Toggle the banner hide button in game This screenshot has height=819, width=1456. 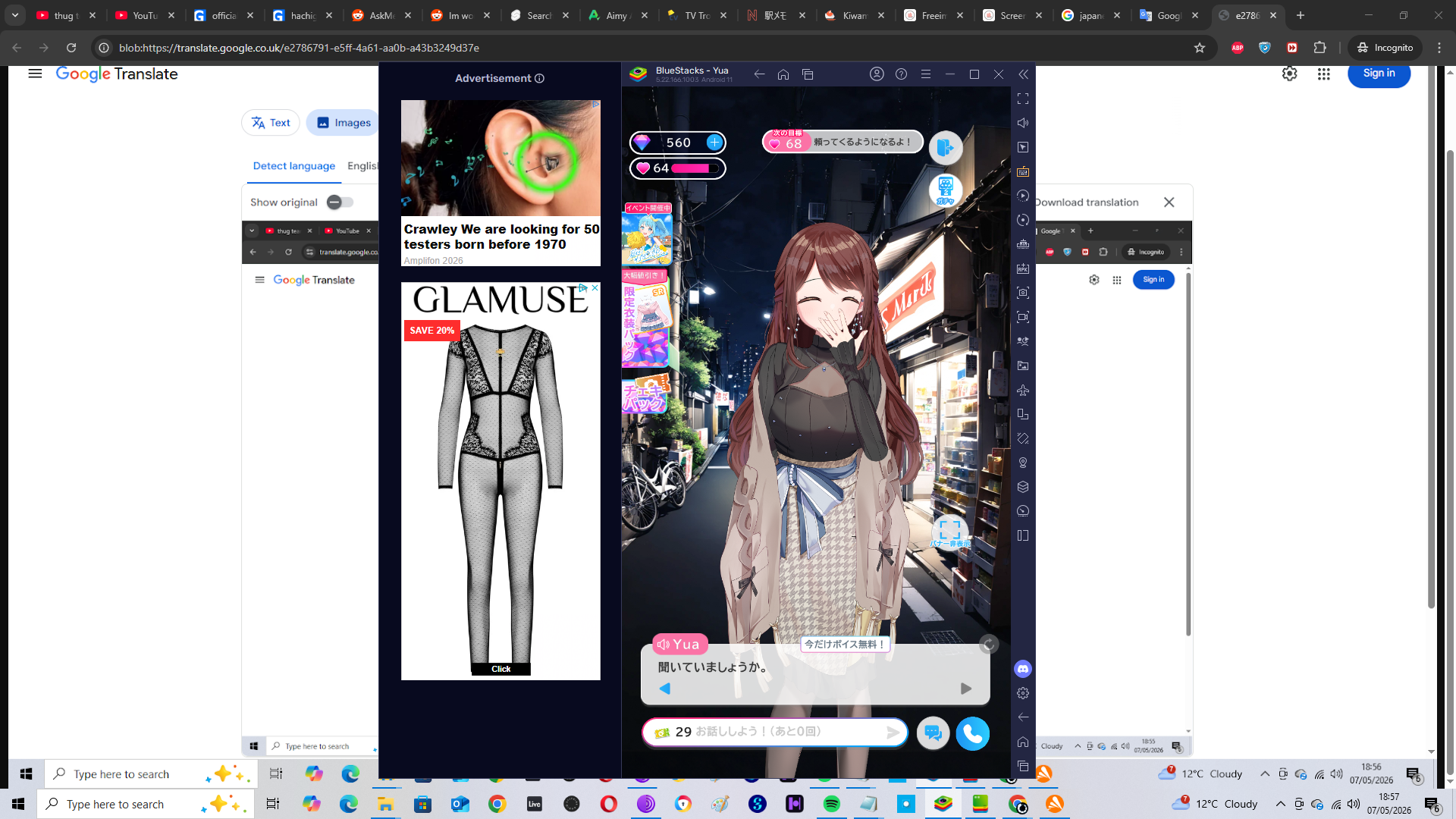949,531
